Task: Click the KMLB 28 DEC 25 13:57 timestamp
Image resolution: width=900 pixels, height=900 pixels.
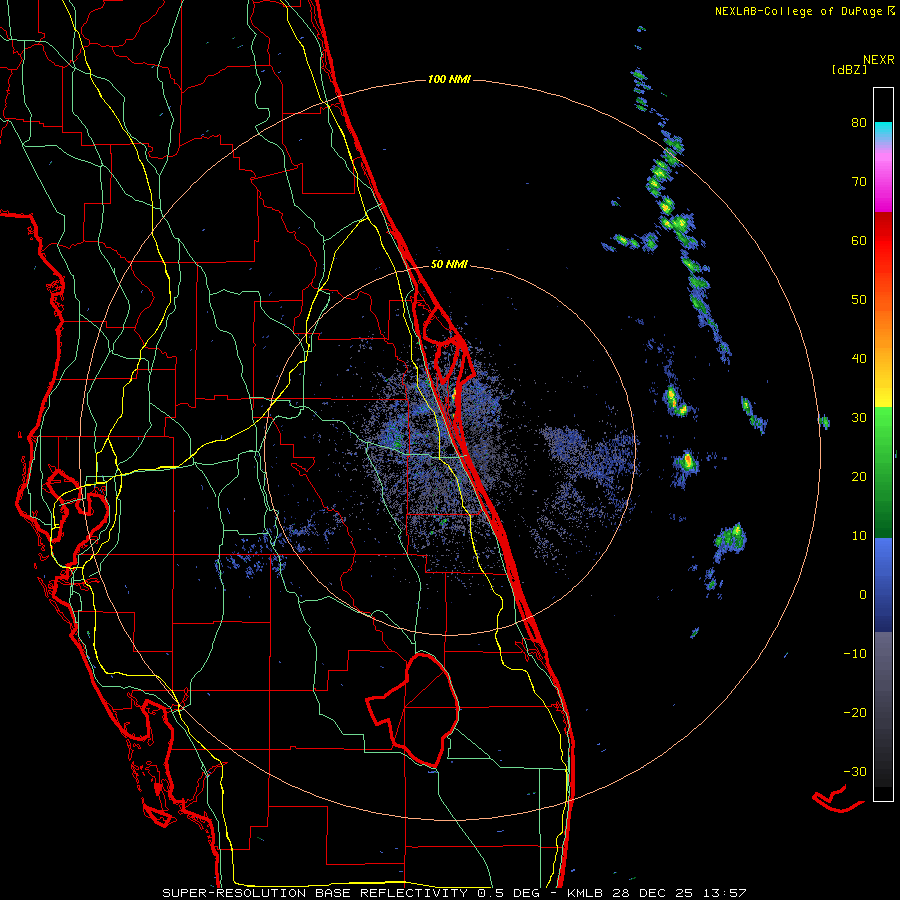Action: point(657,893)
